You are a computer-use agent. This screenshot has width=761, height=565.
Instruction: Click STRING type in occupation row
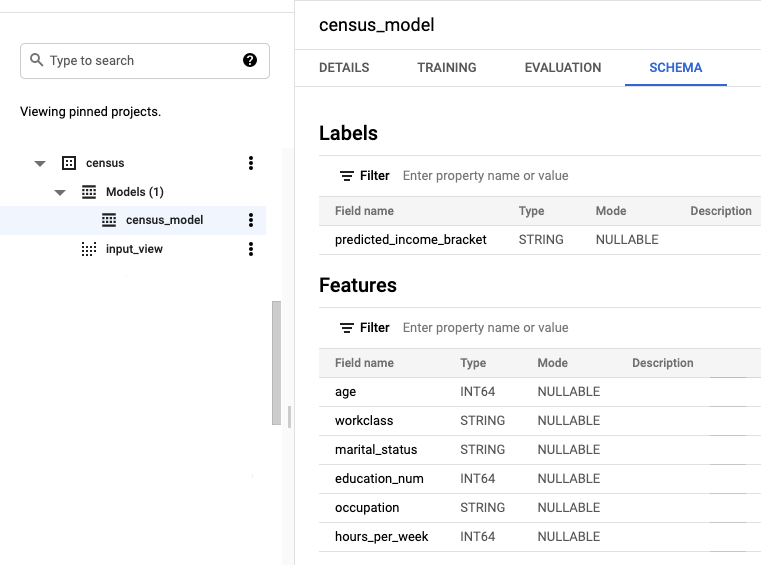[x=482, y=508]
